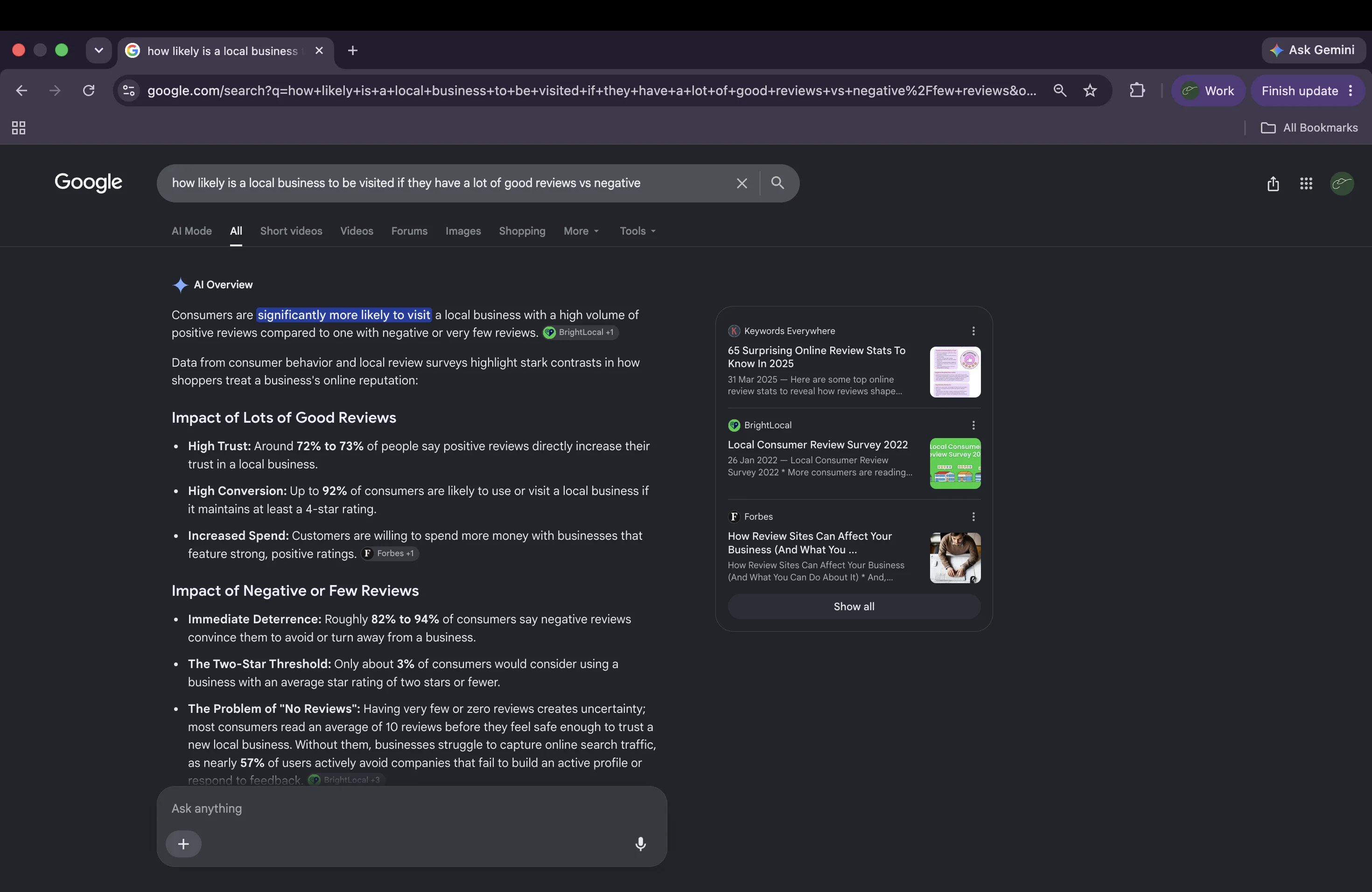
Task: Click the browser address bar URL
Action: 591,91
